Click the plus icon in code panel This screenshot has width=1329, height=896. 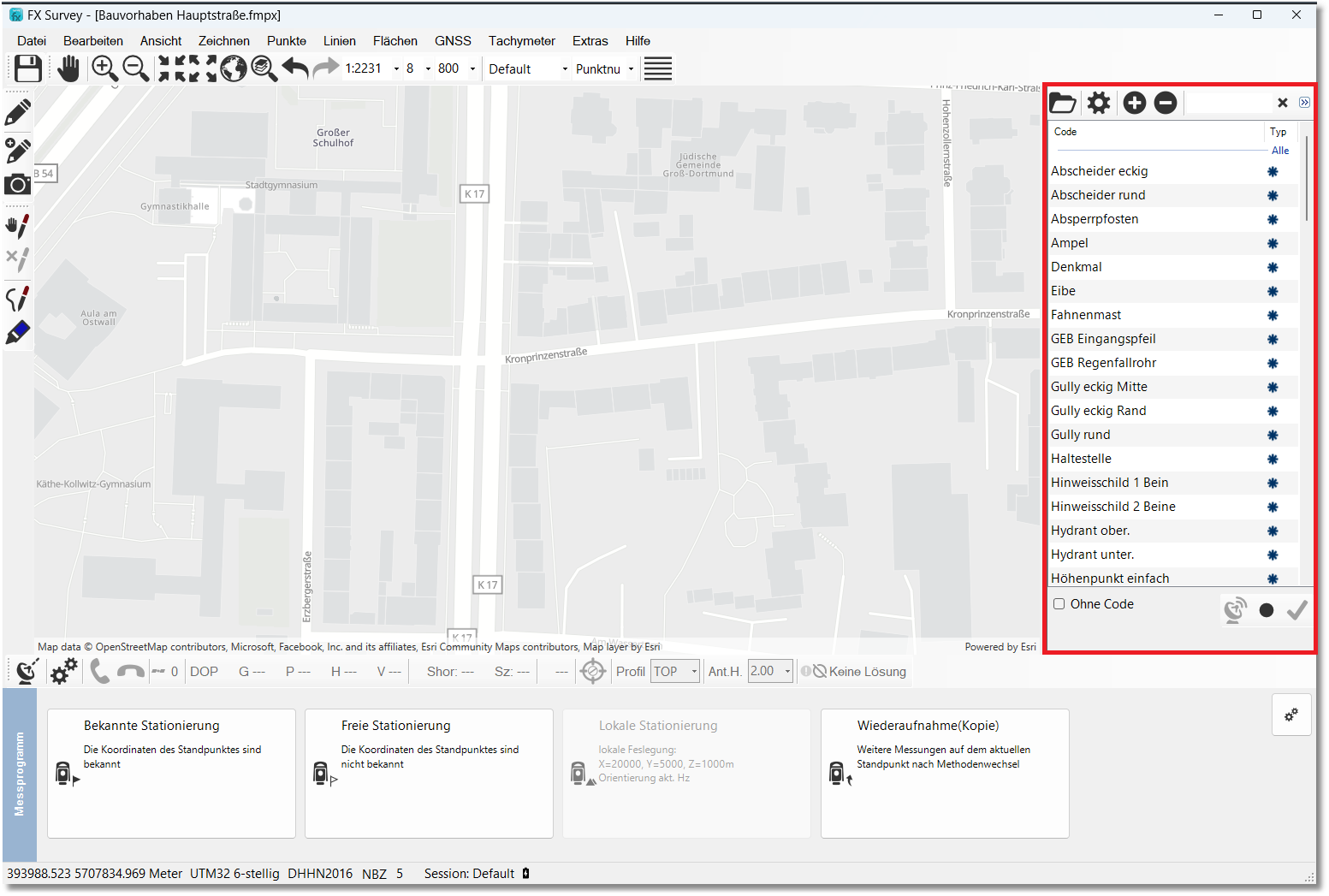click(1134, 104)
